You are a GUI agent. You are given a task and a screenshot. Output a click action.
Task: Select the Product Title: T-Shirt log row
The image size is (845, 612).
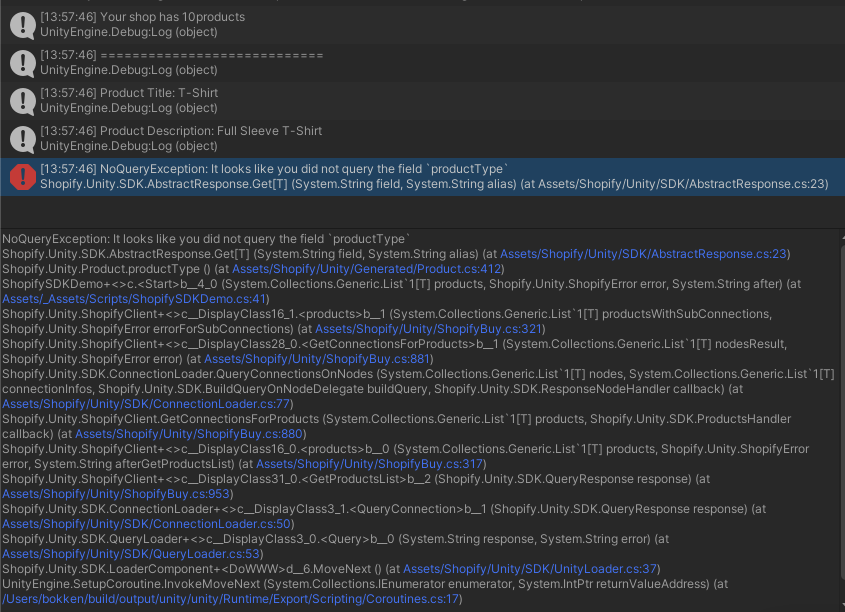click(x=422, y=101)
